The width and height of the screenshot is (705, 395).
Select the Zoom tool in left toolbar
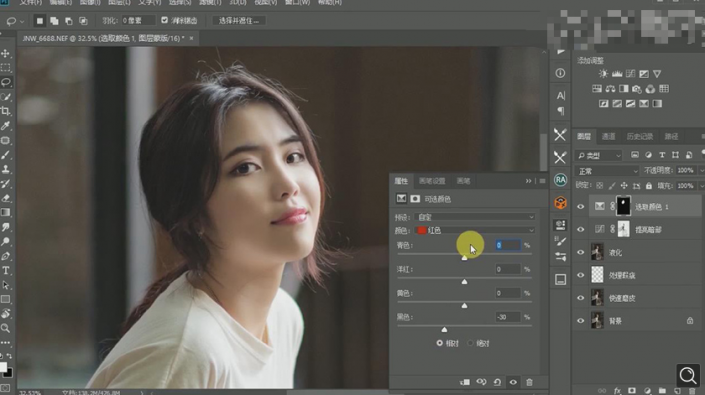coord(5,328)
